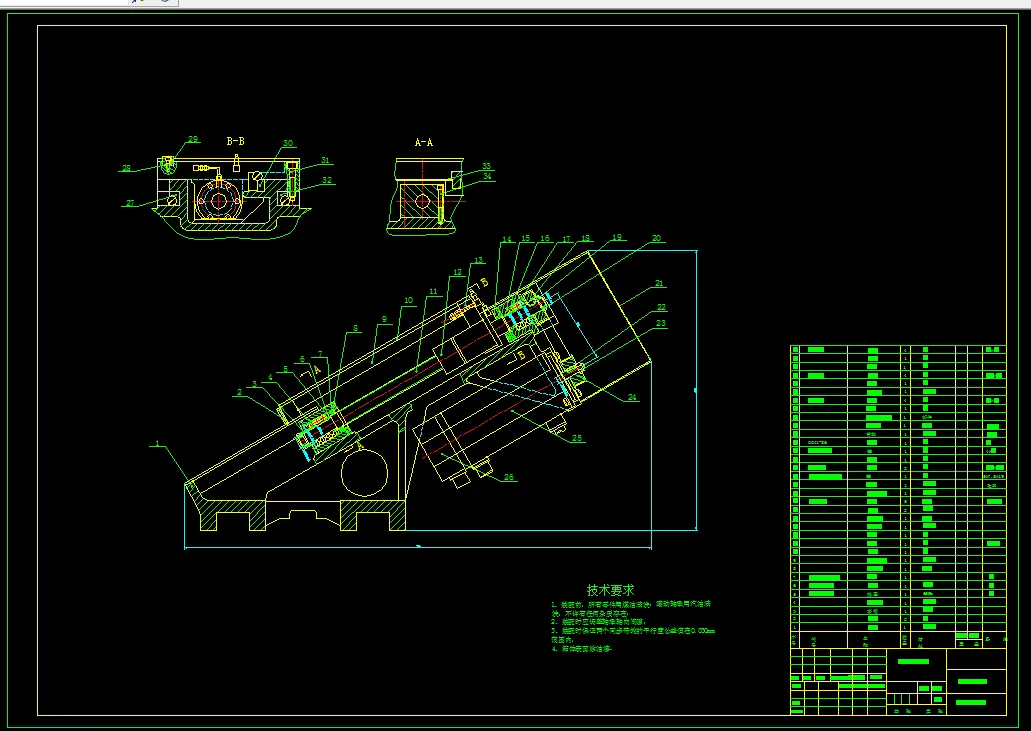The width and height of the screenshot is (1031, 731).
Task: Select part number label 30
Action: (x=288, y=143)
